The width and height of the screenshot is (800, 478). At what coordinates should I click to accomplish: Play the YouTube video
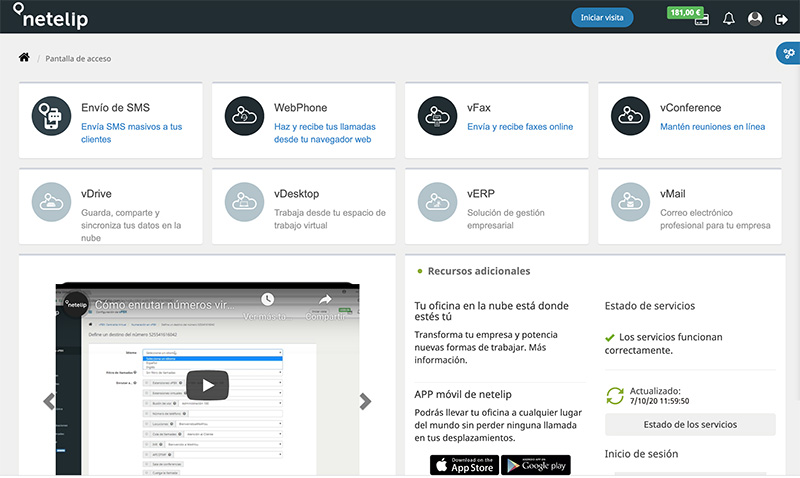[207, 385]
